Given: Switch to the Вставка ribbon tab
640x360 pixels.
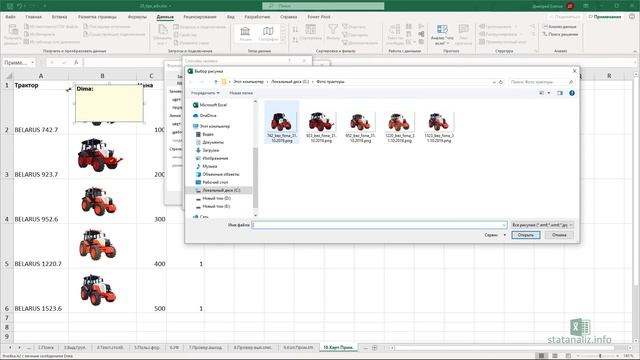Looking at the screenshot, I should 59,17.
